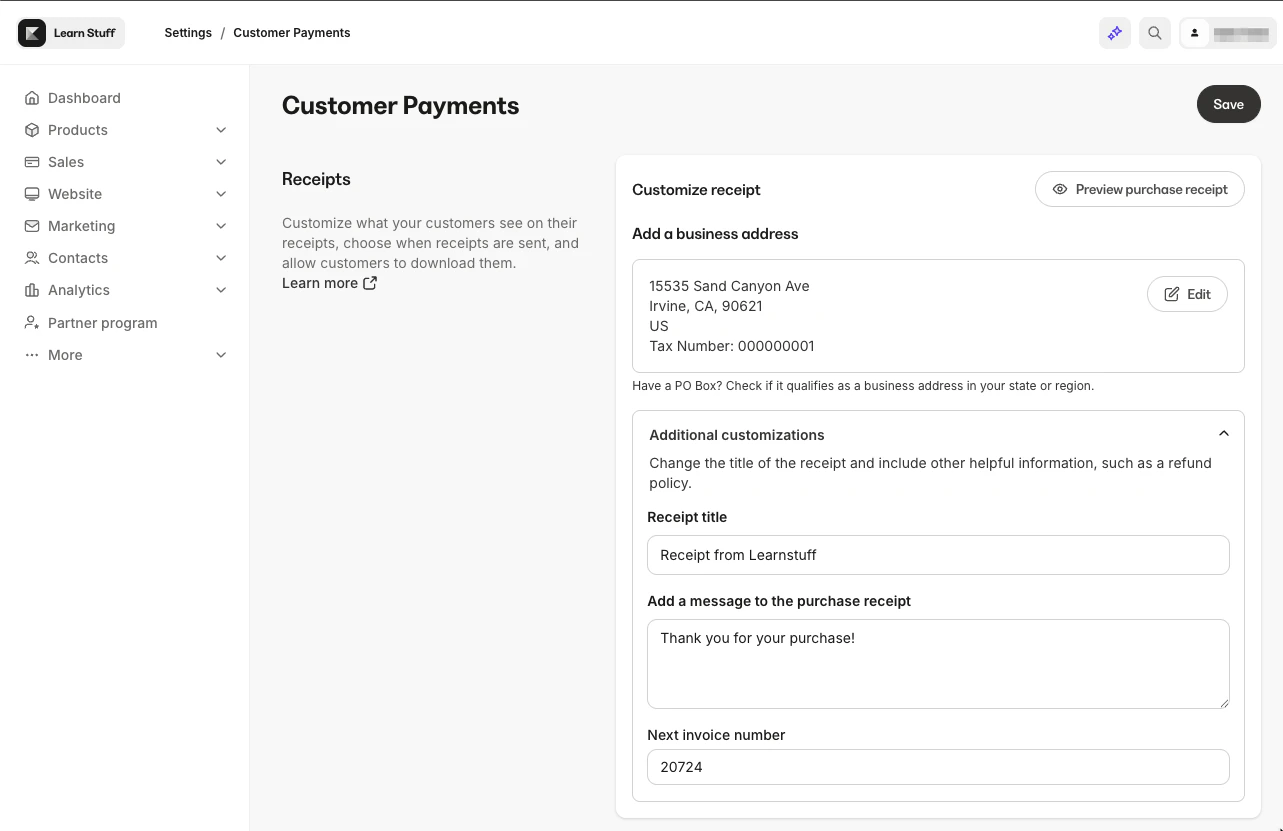
Task: Open the Learn more link about receipts
Action: 322,282
